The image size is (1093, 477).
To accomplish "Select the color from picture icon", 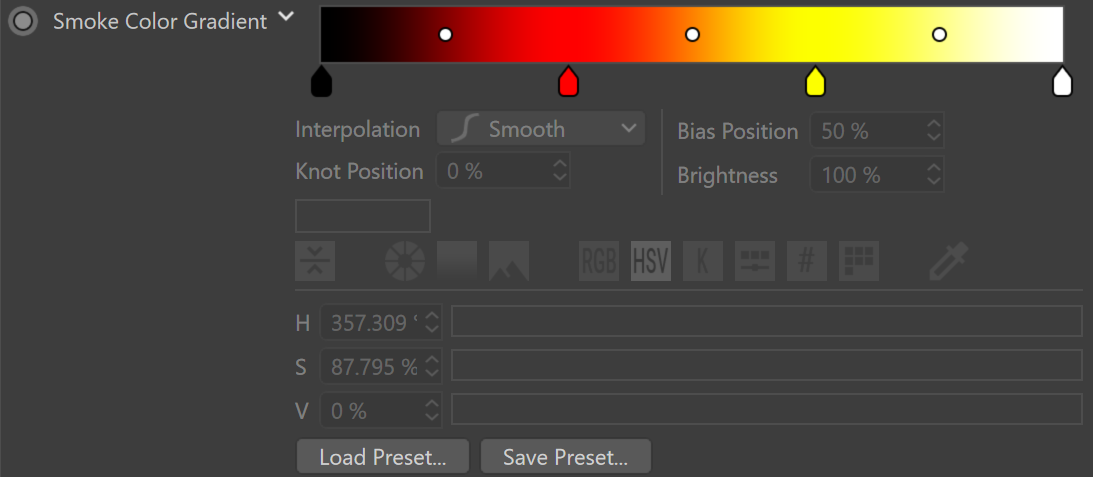I will tap(509, 261).
